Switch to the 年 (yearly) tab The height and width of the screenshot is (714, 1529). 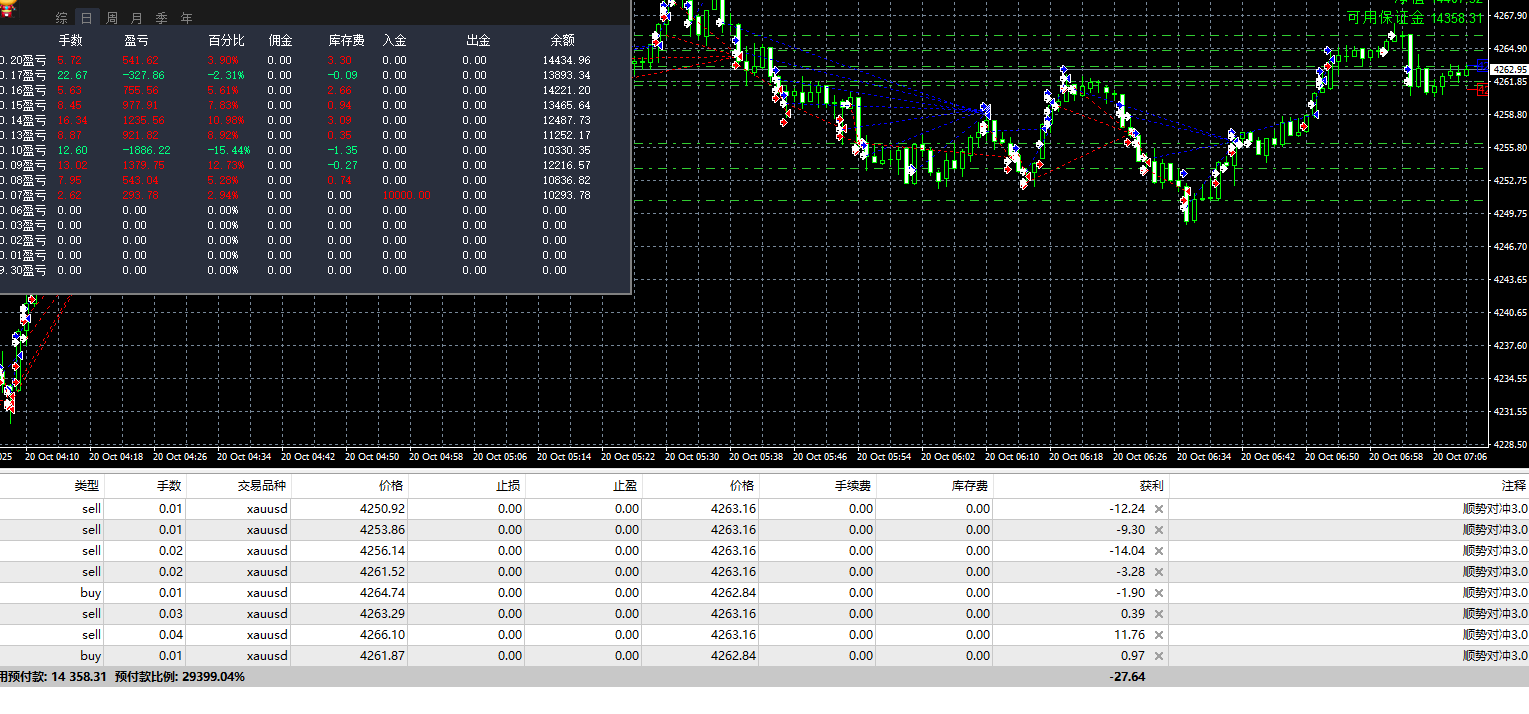[x=187, y=18]
